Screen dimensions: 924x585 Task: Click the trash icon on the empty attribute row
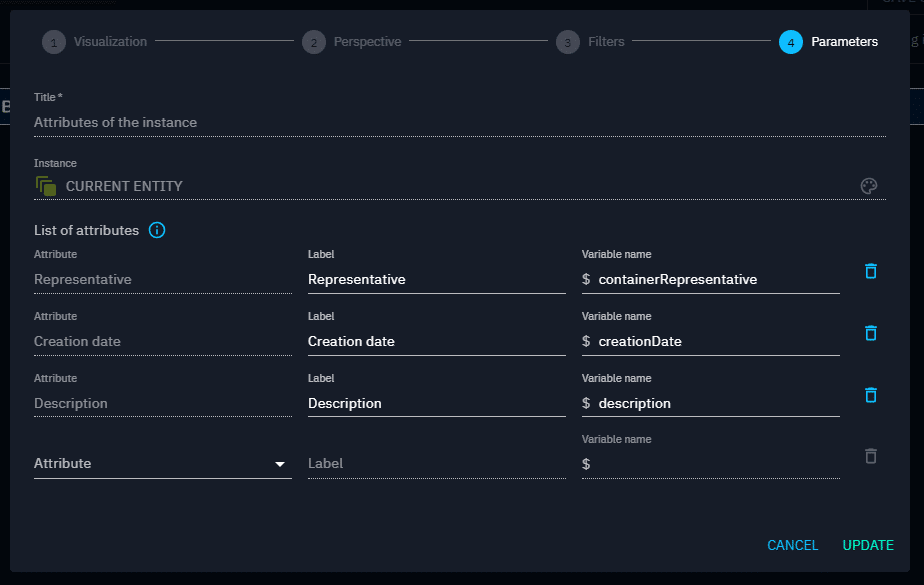(869, 455)
